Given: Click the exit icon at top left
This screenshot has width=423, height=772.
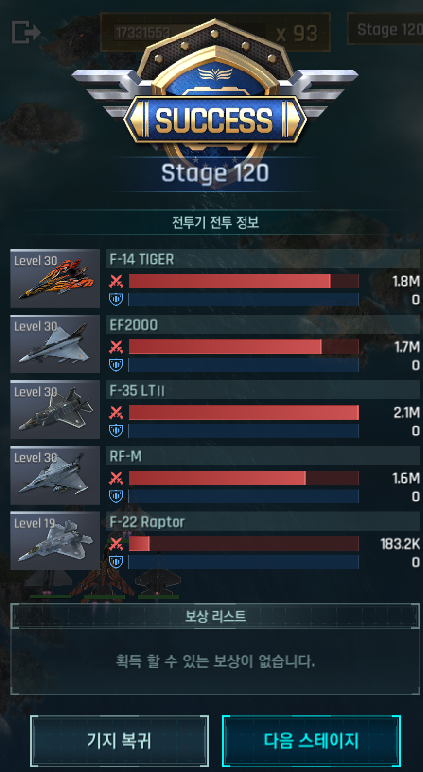Looking at the screenshot, I should click(26, 32).
